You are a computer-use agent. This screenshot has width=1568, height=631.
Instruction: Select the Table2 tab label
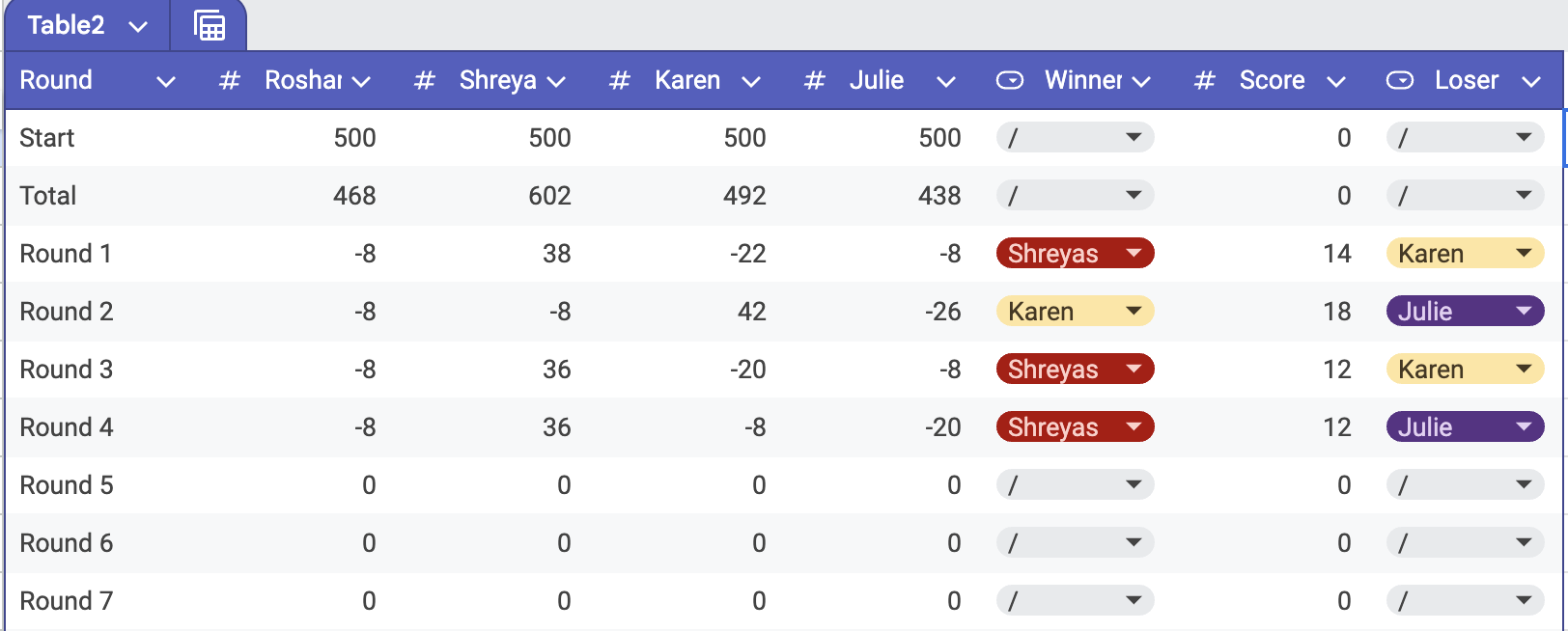pos(66,25)
